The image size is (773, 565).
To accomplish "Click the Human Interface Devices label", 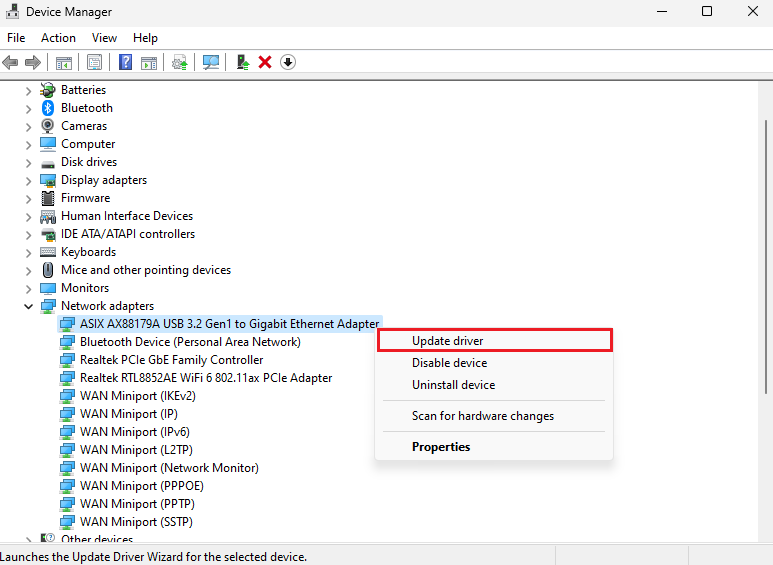I will coord(127,216).
